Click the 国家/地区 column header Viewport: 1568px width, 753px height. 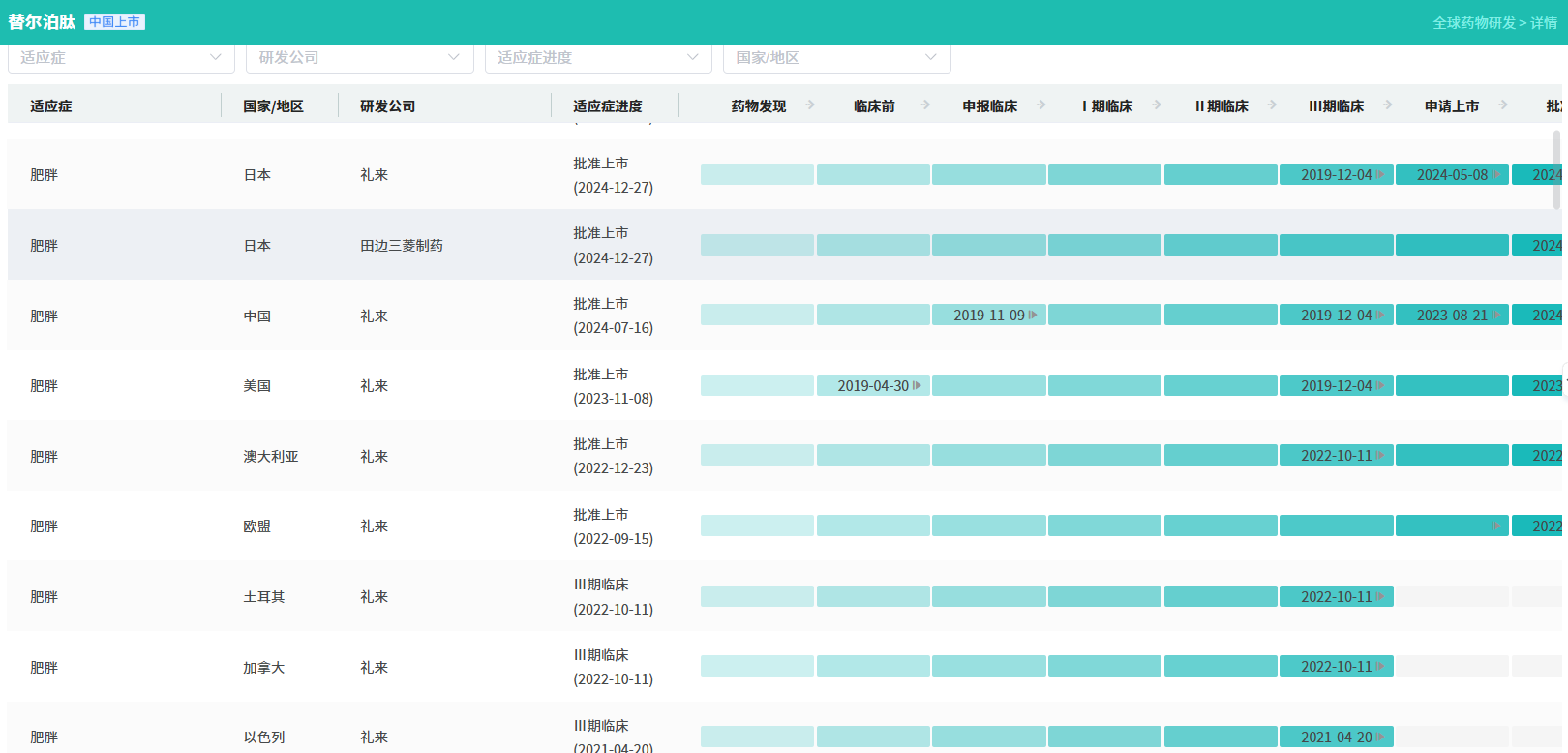click(x=273, y=106)
